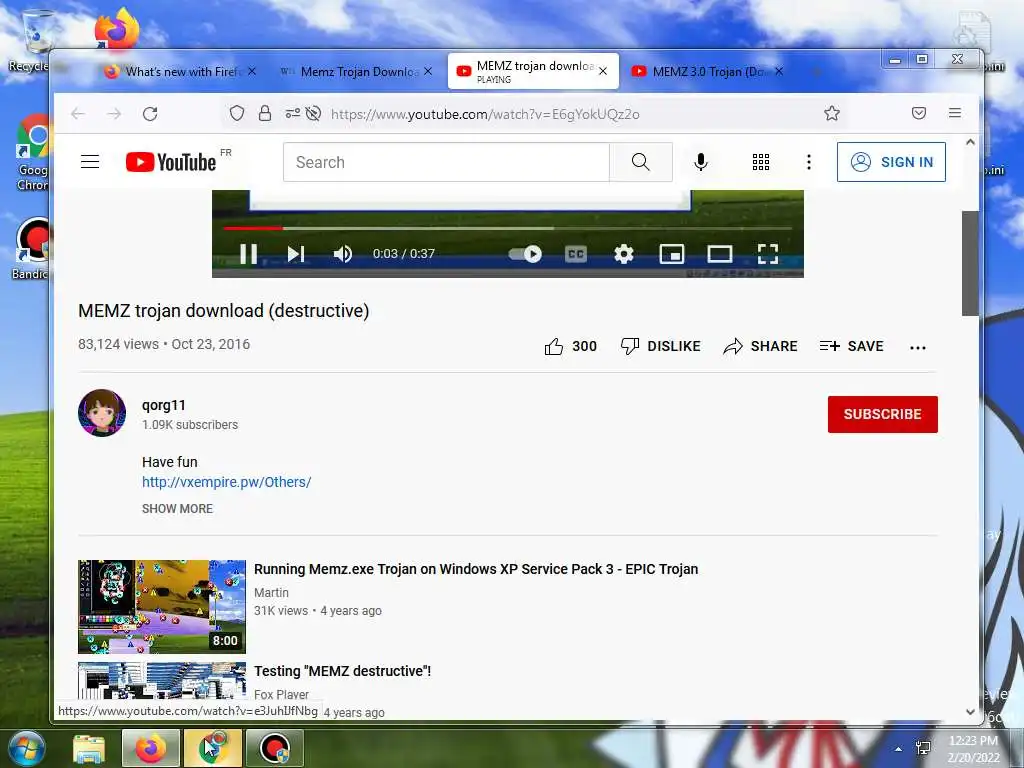Toggle closed captions (CC)
Image resolution: width=1024 pixels, height=768 pixels.
tap(575, 253)
